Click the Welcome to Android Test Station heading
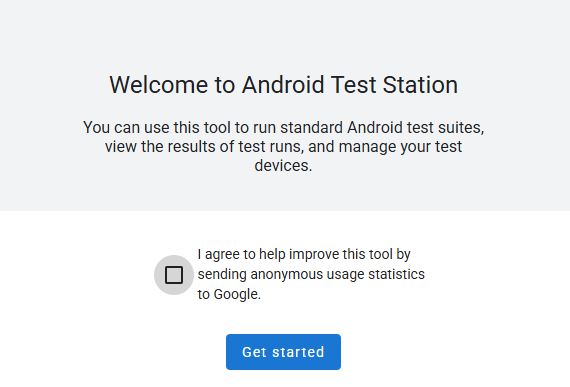The width and height of the screenshot is (570, 387). point(284,85)
